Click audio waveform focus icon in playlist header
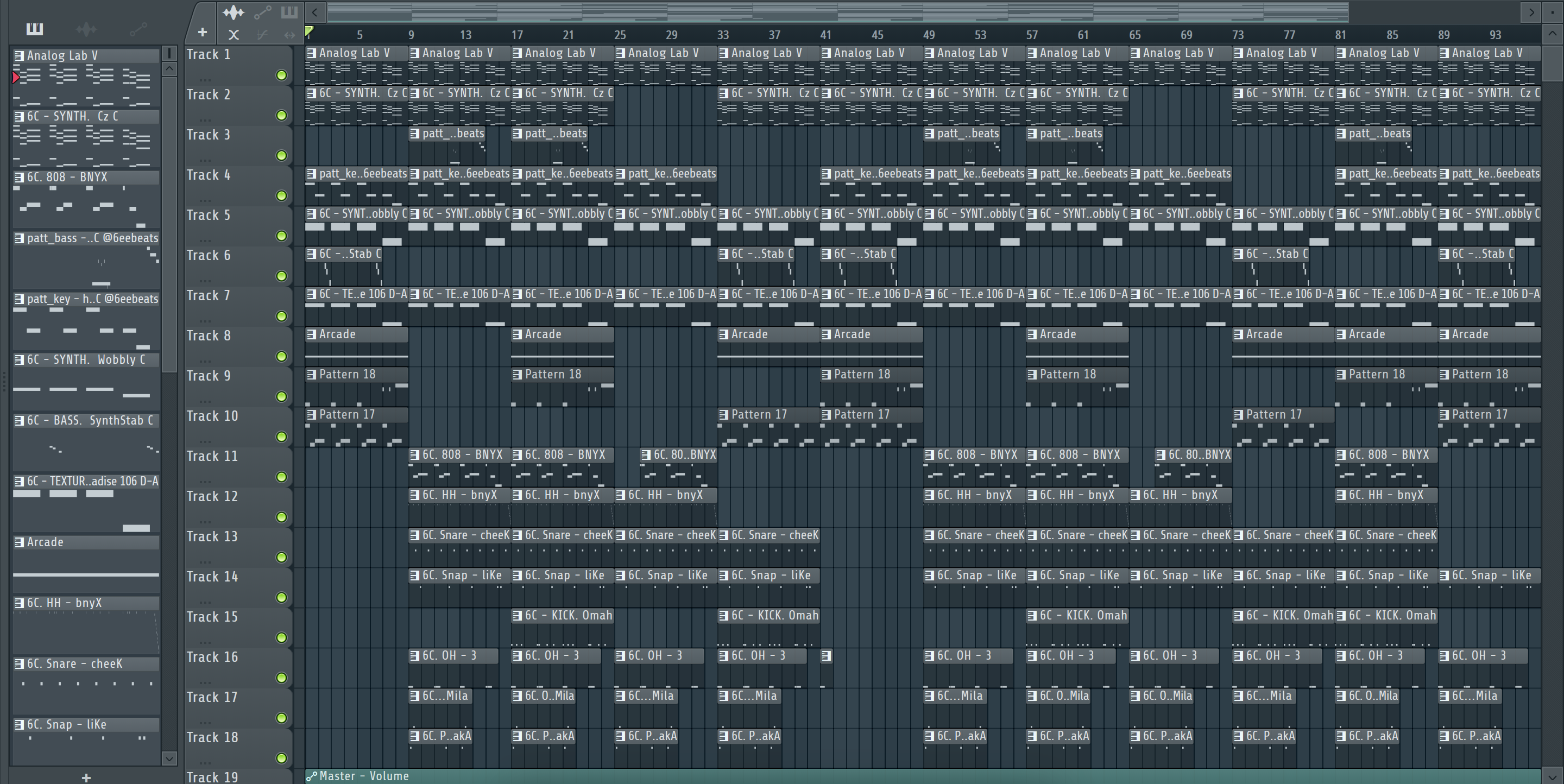Screen dimensions: 1564x784 (x=233, y=12)
